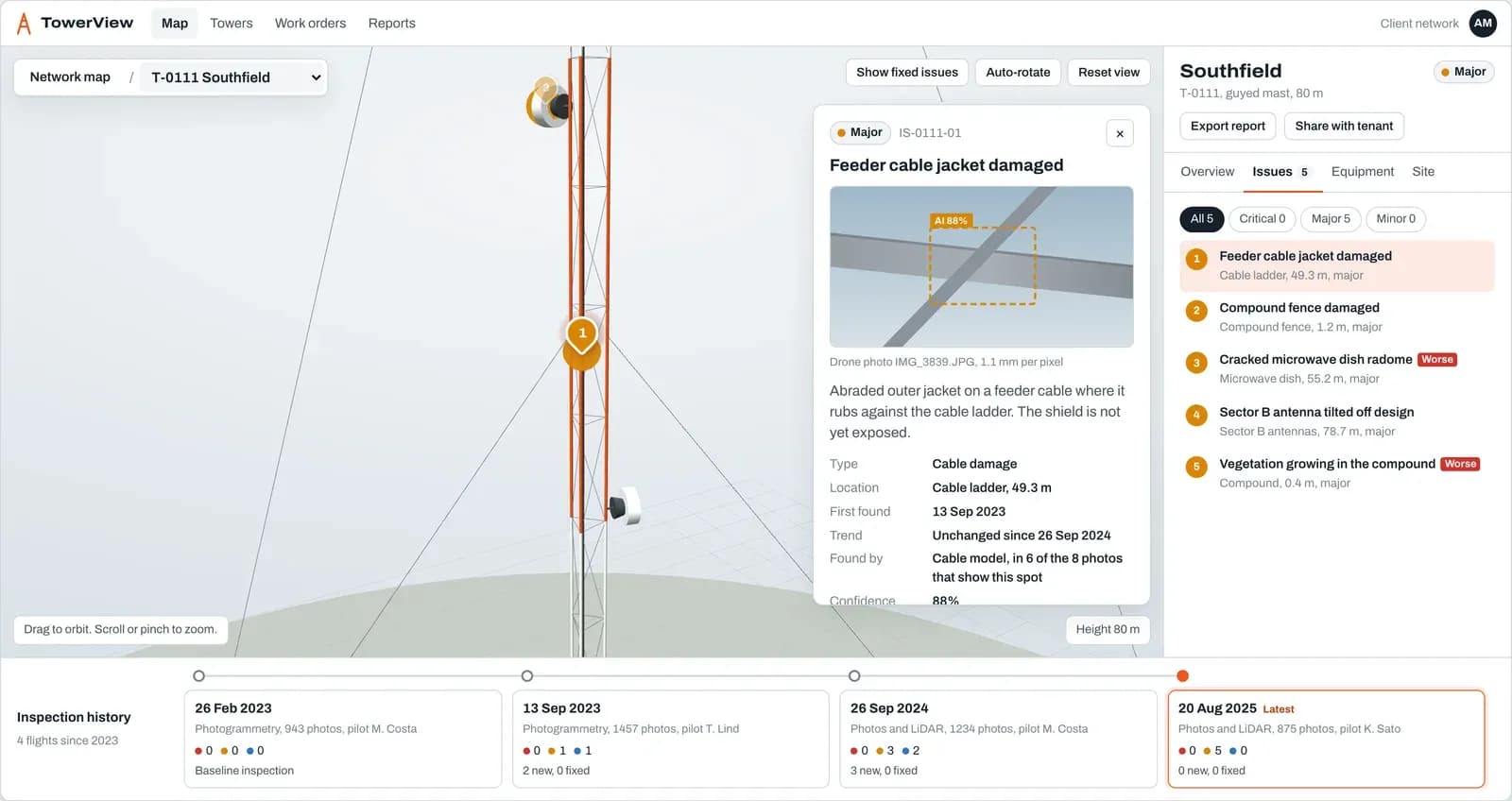1512x801 pixels.
Task: Switch to the Site tab
Action: coord(1423,172)
